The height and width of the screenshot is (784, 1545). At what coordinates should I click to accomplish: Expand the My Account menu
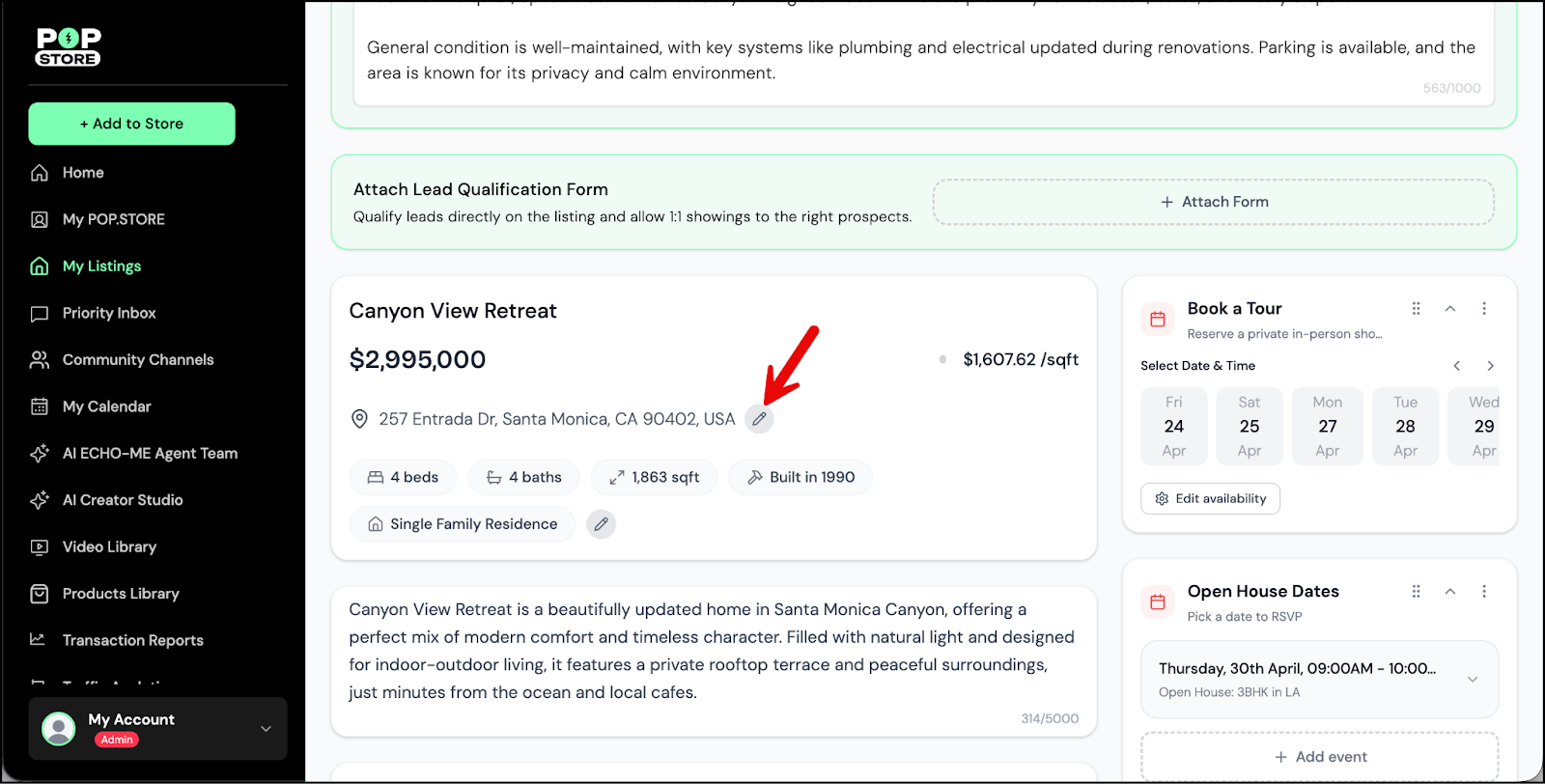(x=266, y=728)
